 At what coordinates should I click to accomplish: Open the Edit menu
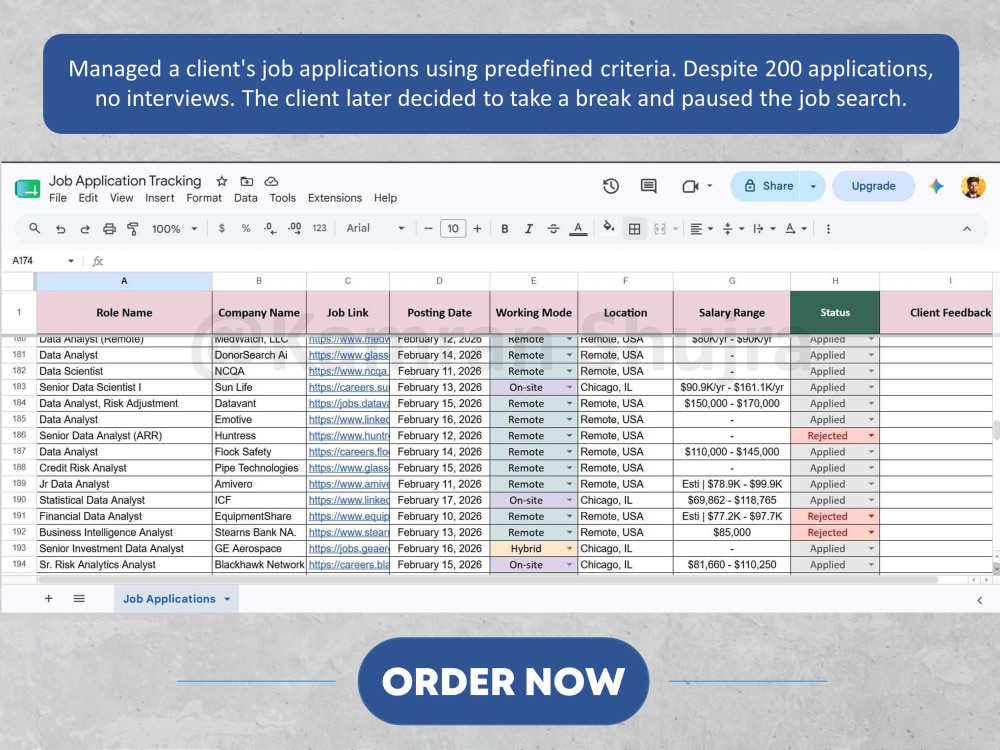click(88, 198)
